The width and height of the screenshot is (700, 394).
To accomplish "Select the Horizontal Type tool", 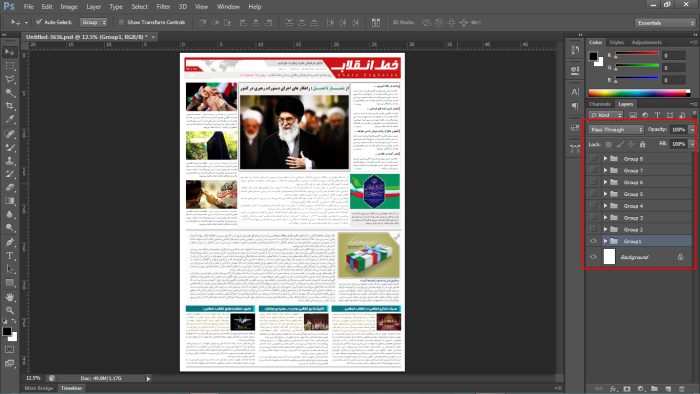I will pyautogui.click(x=9, y=256).
